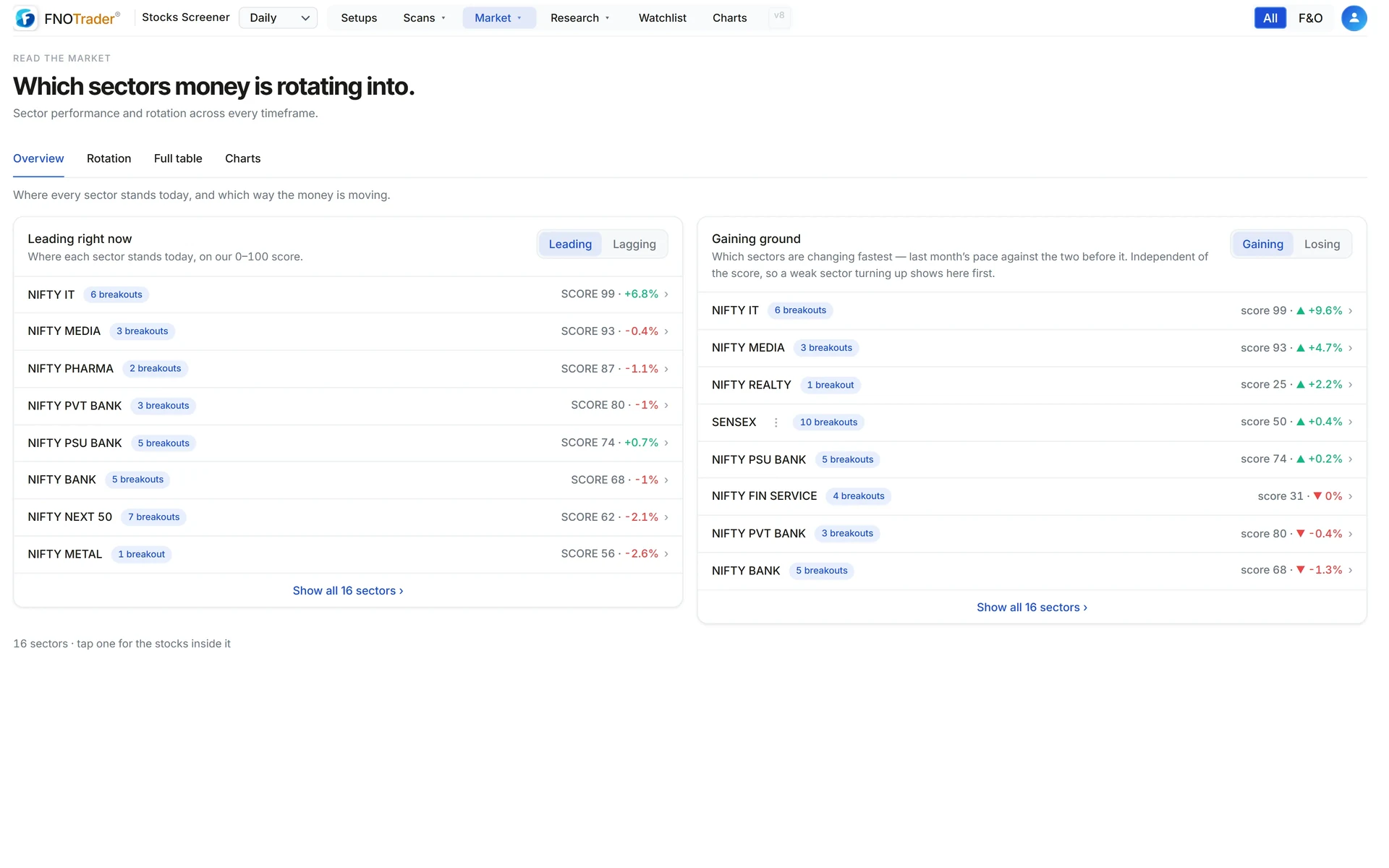Open NIFTY IT row chevron in Leading list
The height and width of the screenshot is (868, 1389).
pos(666,294)
